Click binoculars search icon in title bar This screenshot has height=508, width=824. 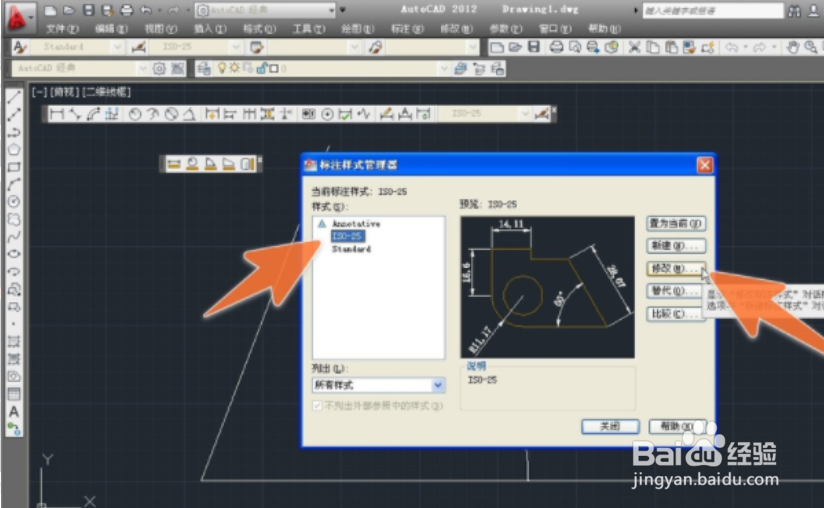[795, 11]
